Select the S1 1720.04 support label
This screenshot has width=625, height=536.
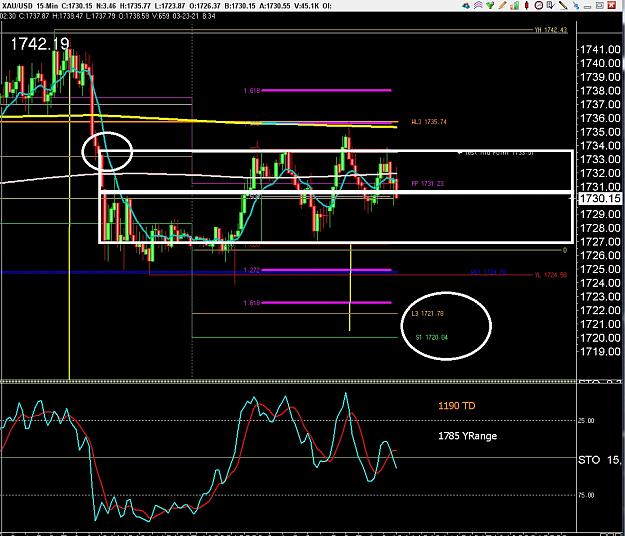tap(432, 338)
